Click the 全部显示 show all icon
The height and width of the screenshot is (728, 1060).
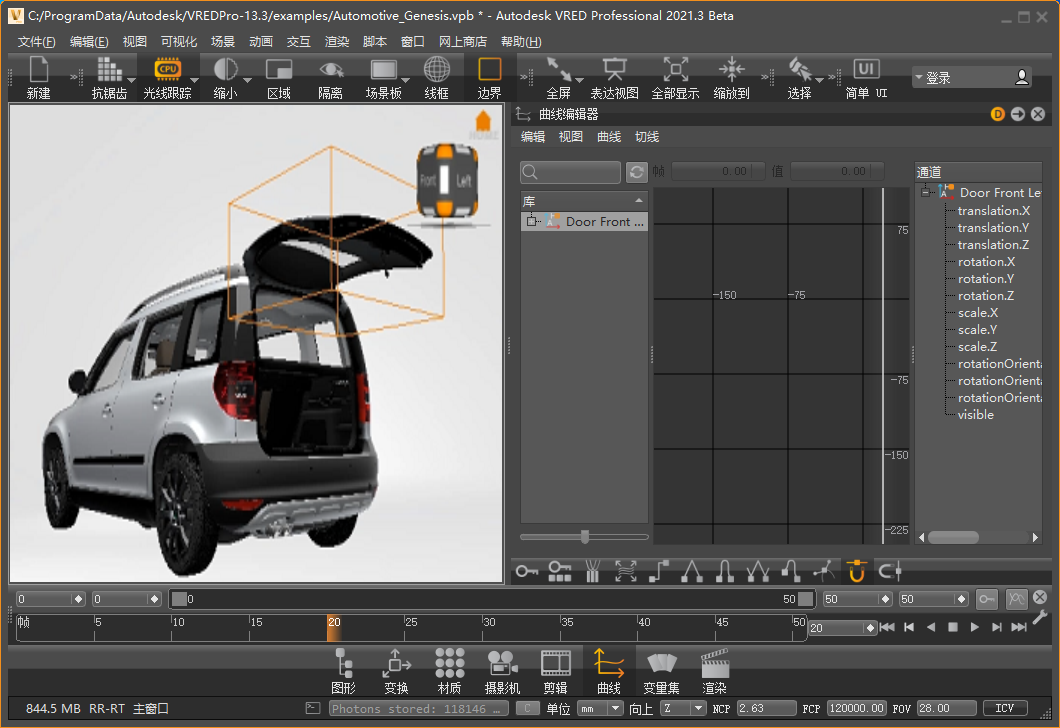(675, 70)
